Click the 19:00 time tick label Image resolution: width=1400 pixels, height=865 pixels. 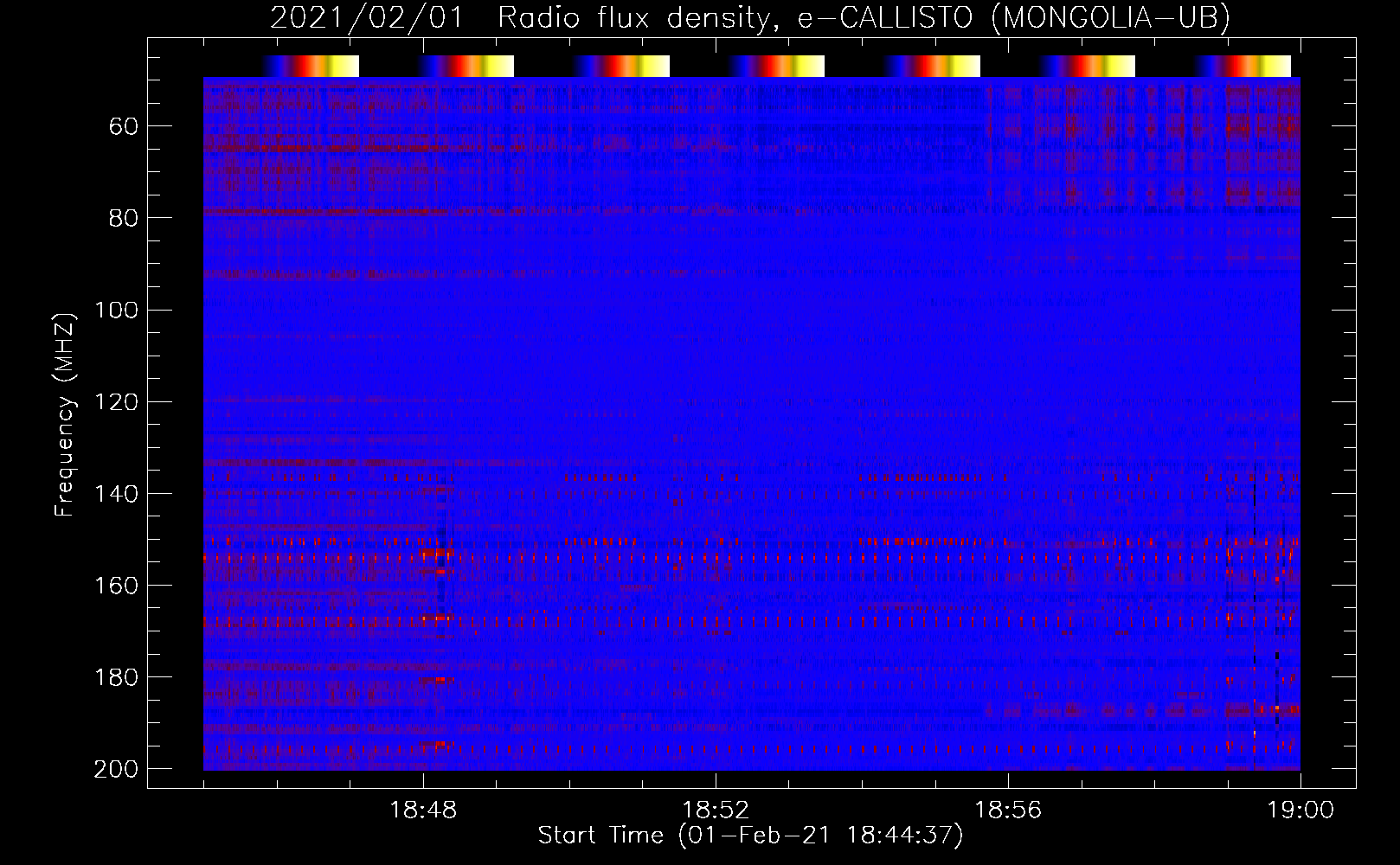(1300, 811)
